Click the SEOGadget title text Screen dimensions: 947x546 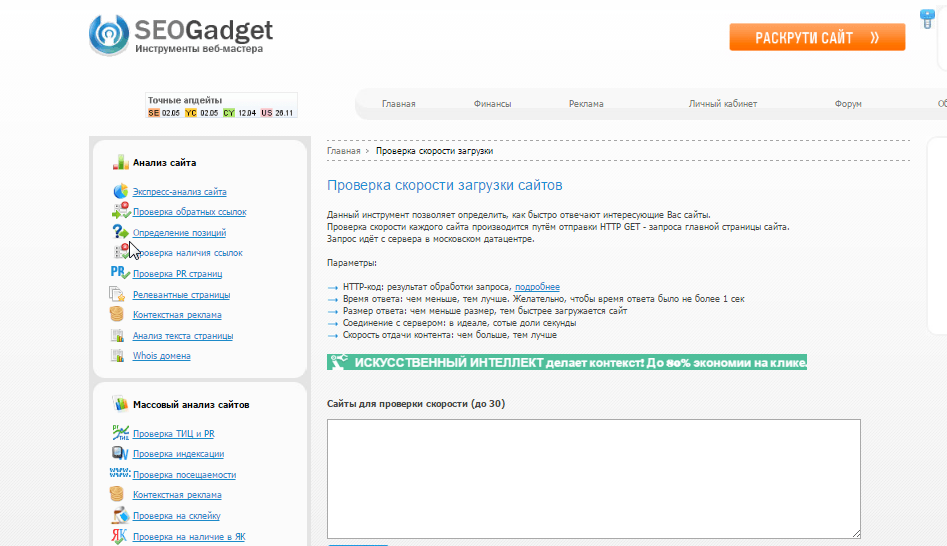(203, 29)
